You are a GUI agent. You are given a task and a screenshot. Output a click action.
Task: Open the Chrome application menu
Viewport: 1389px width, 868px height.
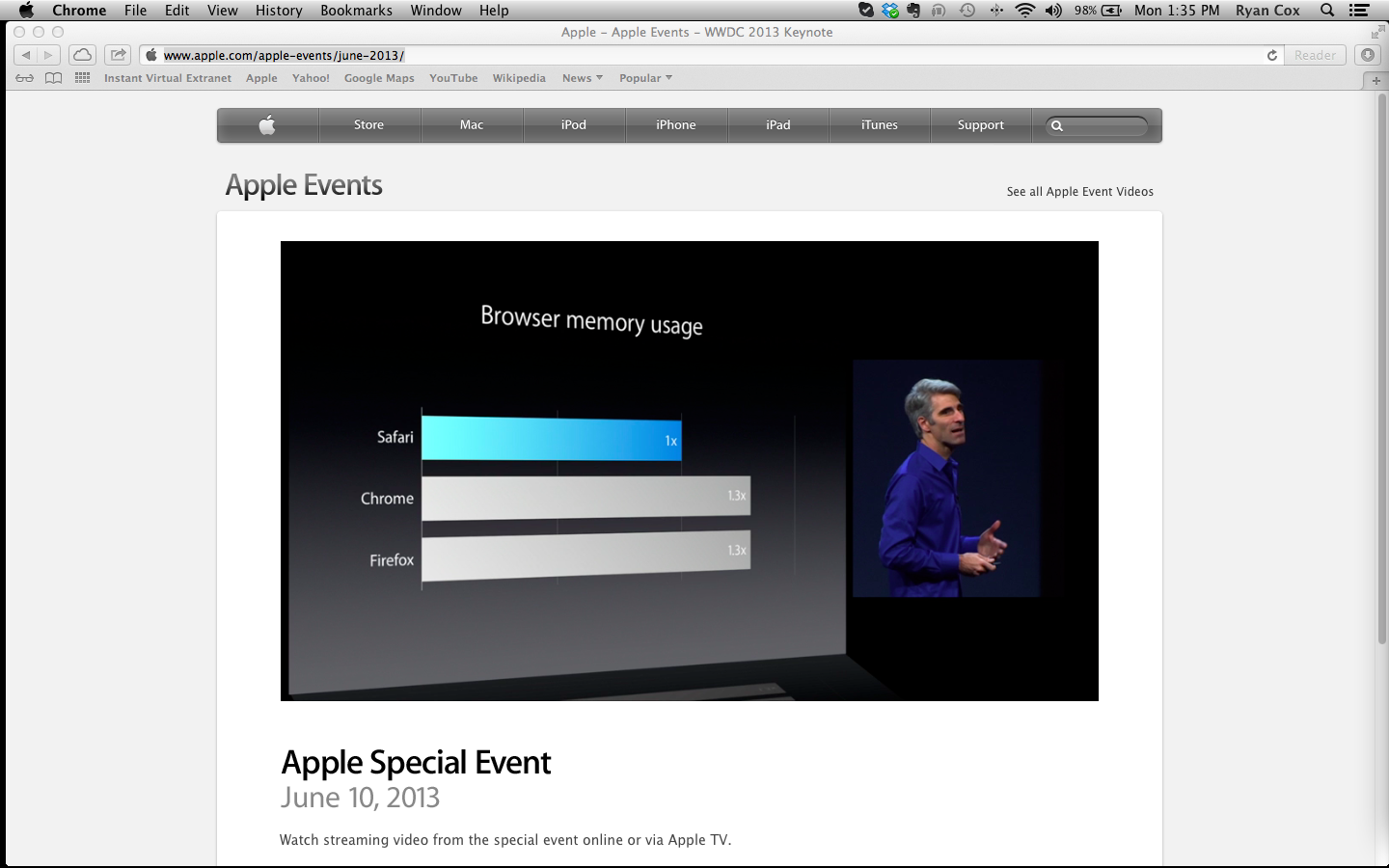click(x=79, y=11)
